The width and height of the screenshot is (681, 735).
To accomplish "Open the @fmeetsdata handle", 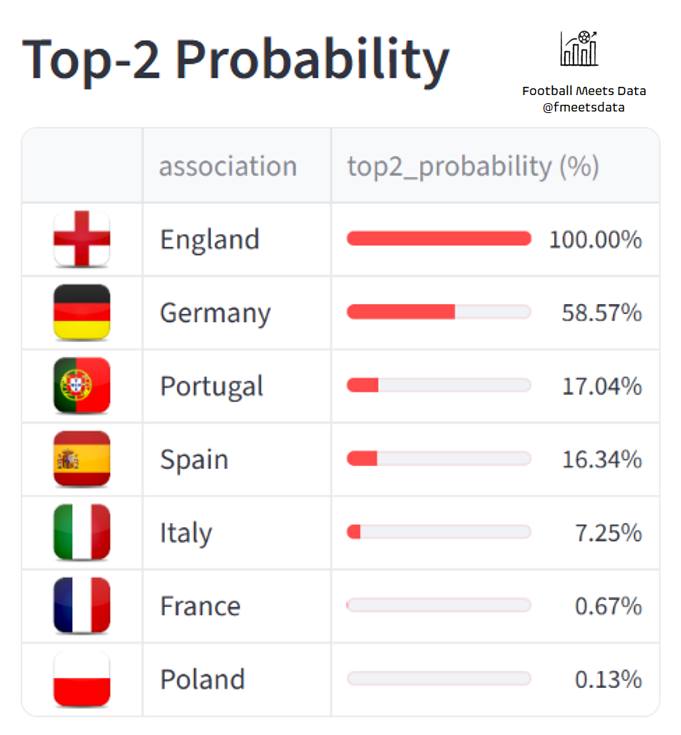I will [x=584, y=107].
